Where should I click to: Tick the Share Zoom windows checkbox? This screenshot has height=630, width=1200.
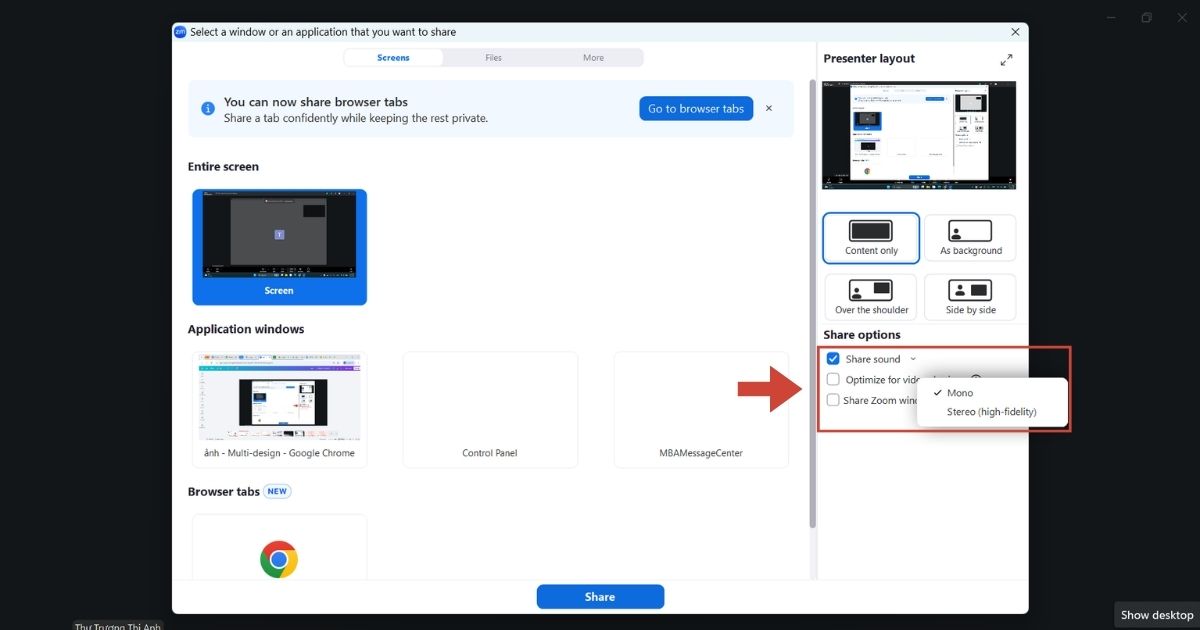coord(833,400)
